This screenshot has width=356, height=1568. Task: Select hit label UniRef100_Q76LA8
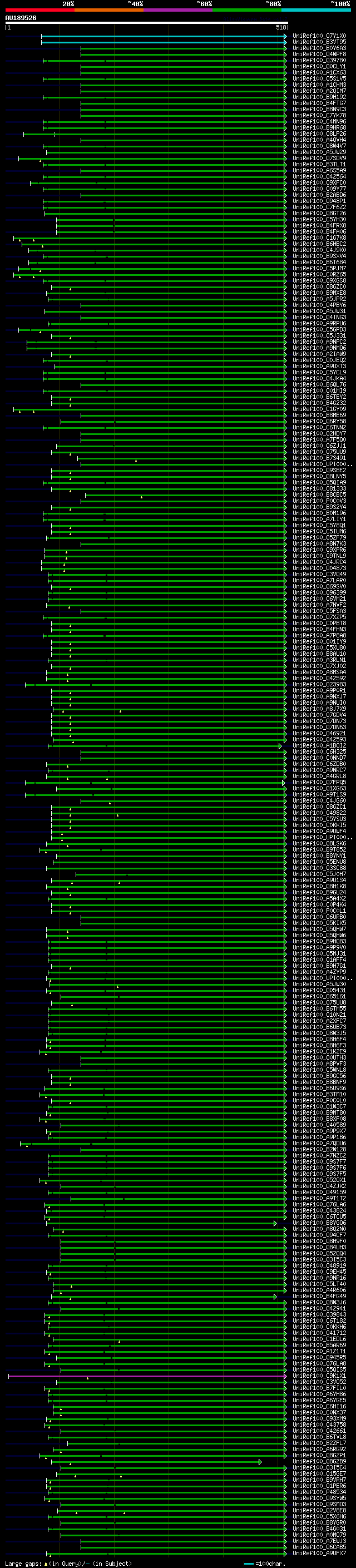tap(319, 1363)
